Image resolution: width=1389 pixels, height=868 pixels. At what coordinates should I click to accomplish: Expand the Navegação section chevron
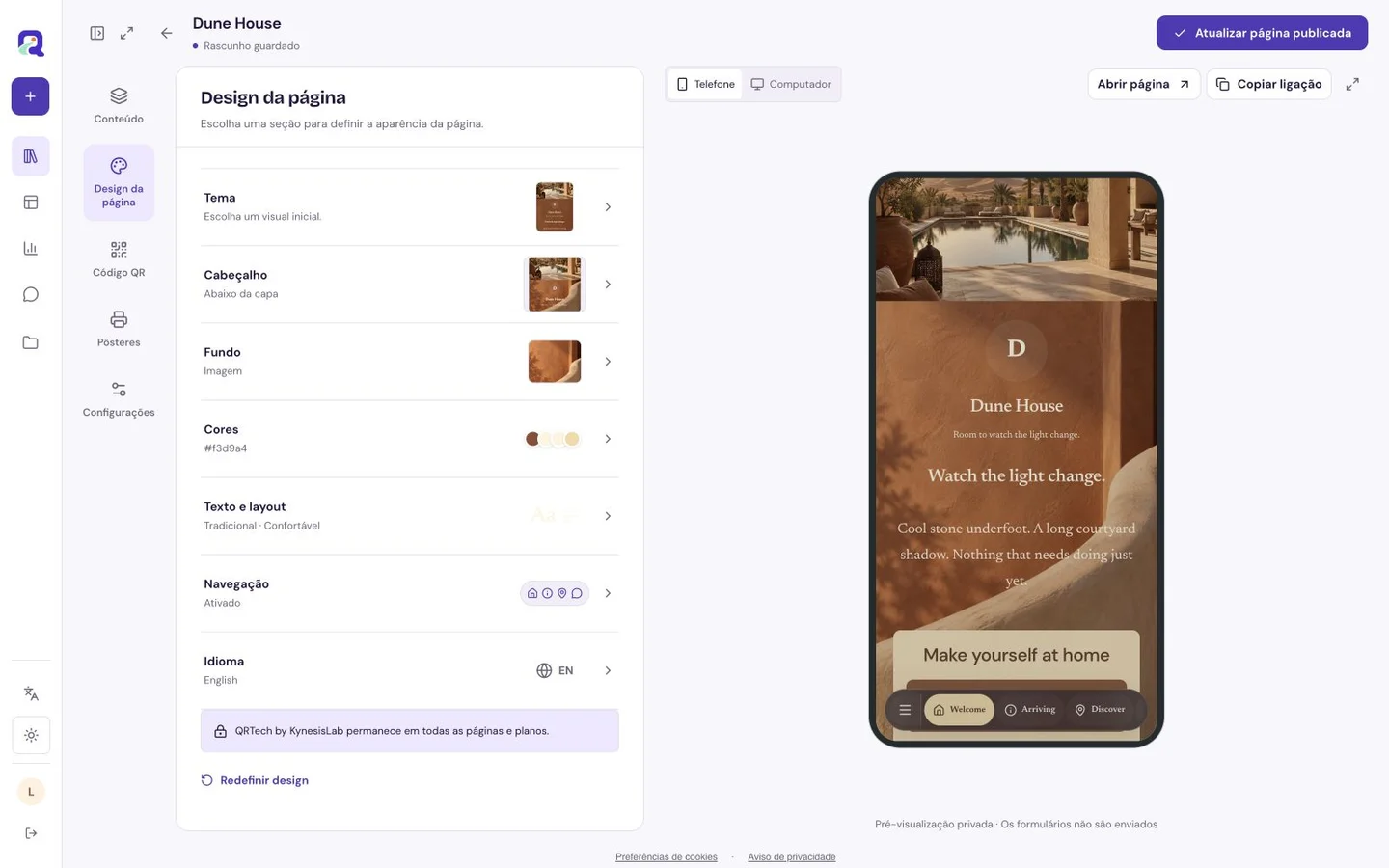608,593
